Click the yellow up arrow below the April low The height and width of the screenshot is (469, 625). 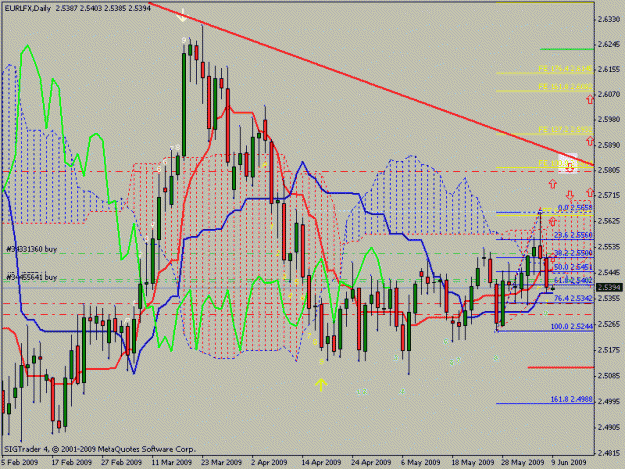(321, 385)
